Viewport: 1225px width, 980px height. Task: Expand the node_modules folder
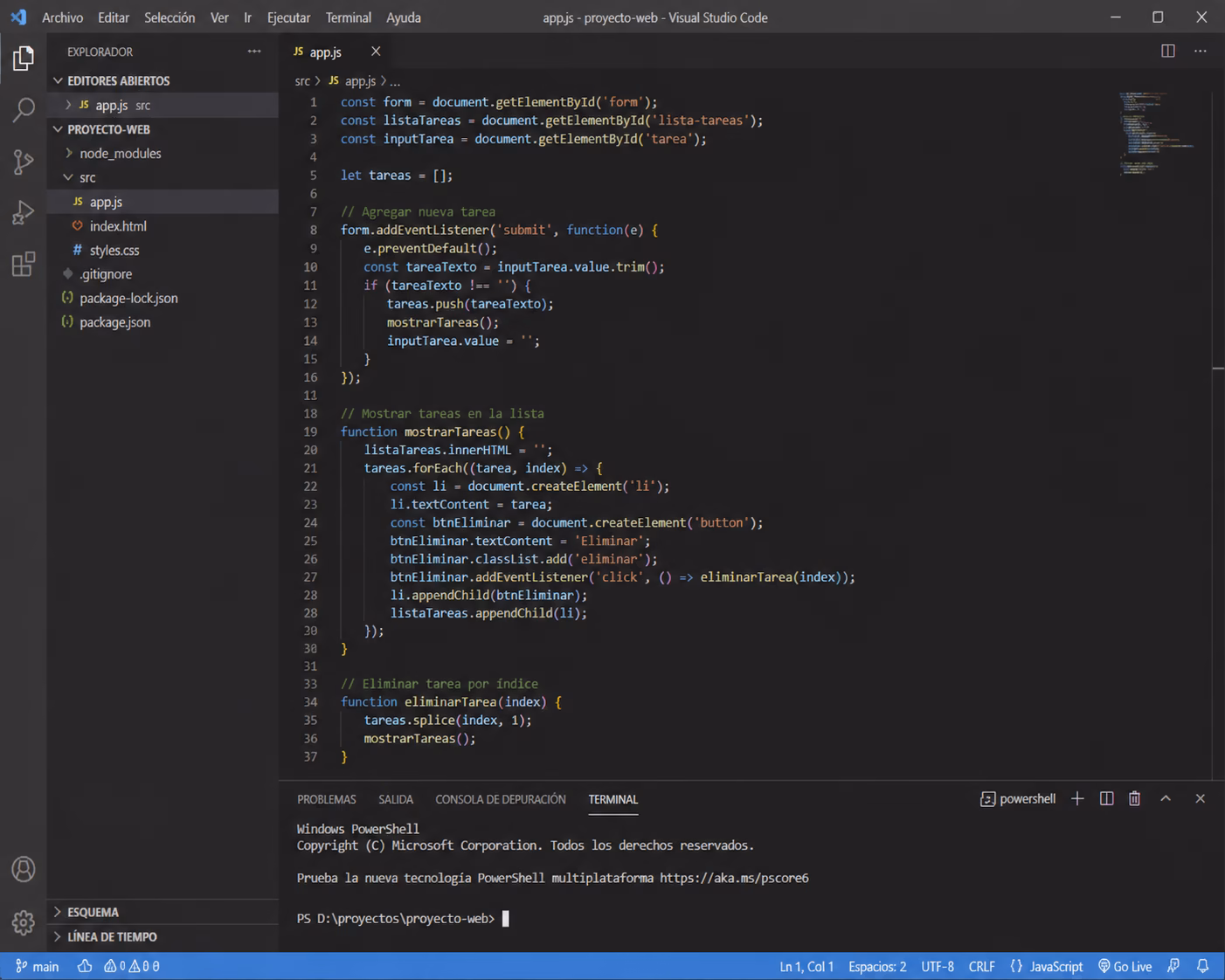click(x=163, y=153)
